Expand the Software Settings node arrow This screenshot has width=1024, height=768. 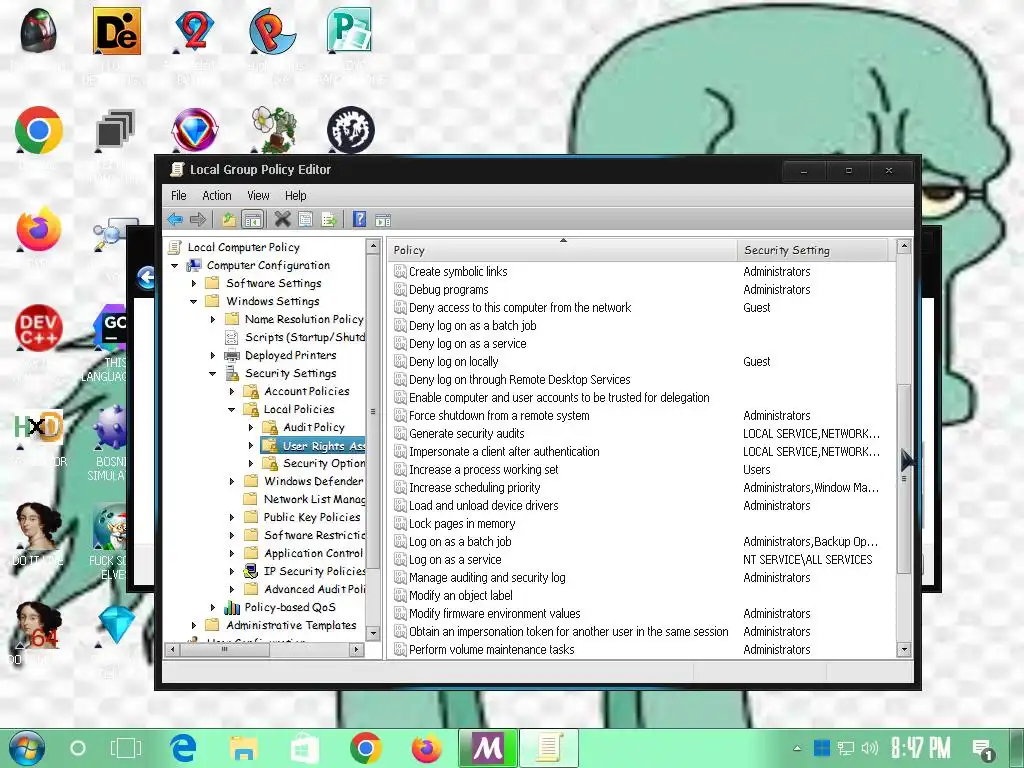193,283
